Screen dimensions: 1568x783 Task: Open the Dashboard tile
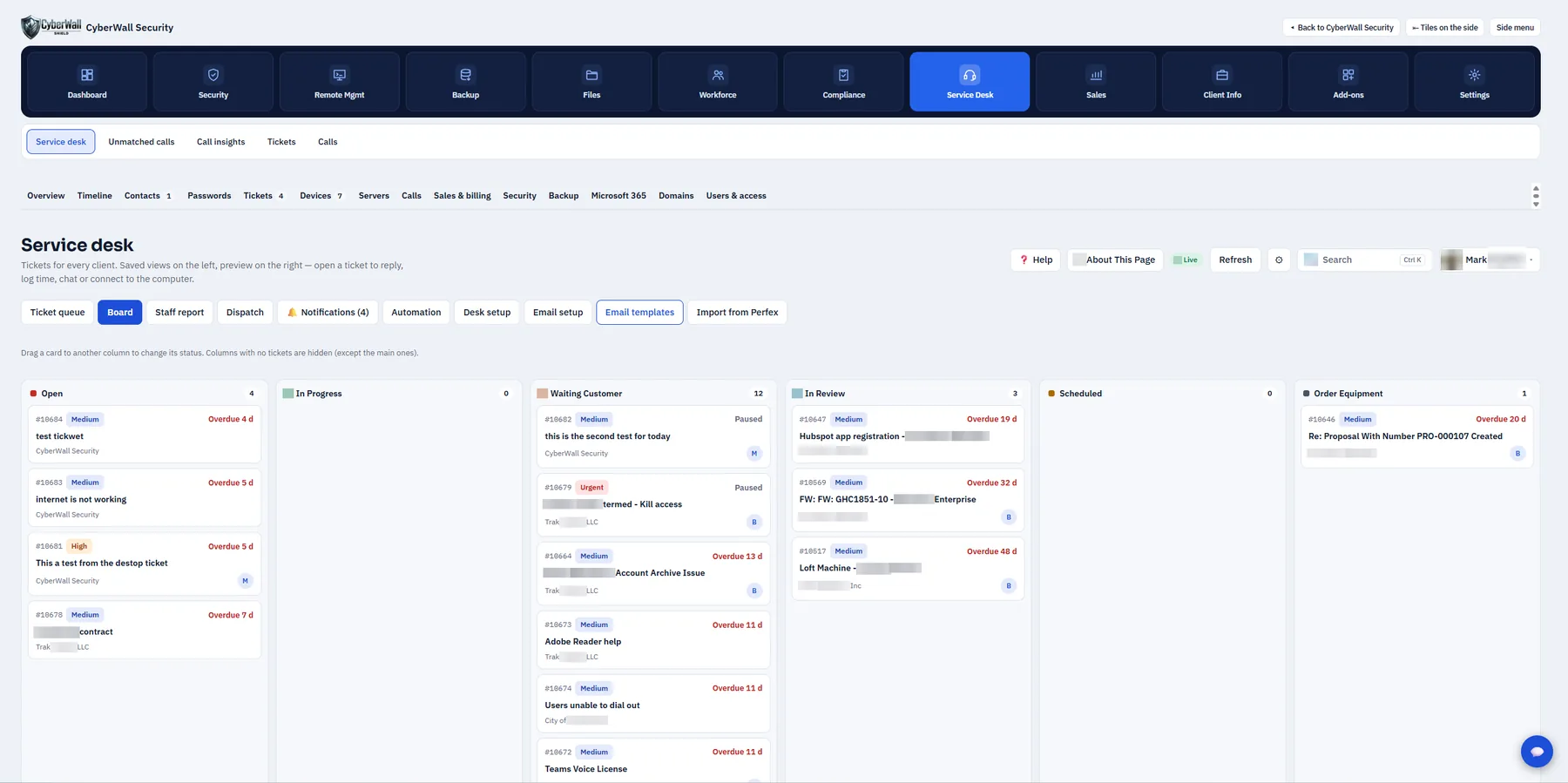(87, 82)
